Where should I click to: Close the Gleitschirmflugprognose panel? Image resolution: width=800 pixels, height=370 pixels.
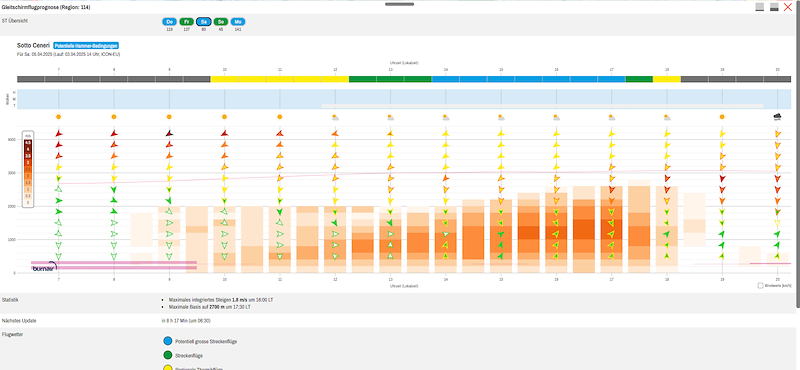click(x=788, y=7)
